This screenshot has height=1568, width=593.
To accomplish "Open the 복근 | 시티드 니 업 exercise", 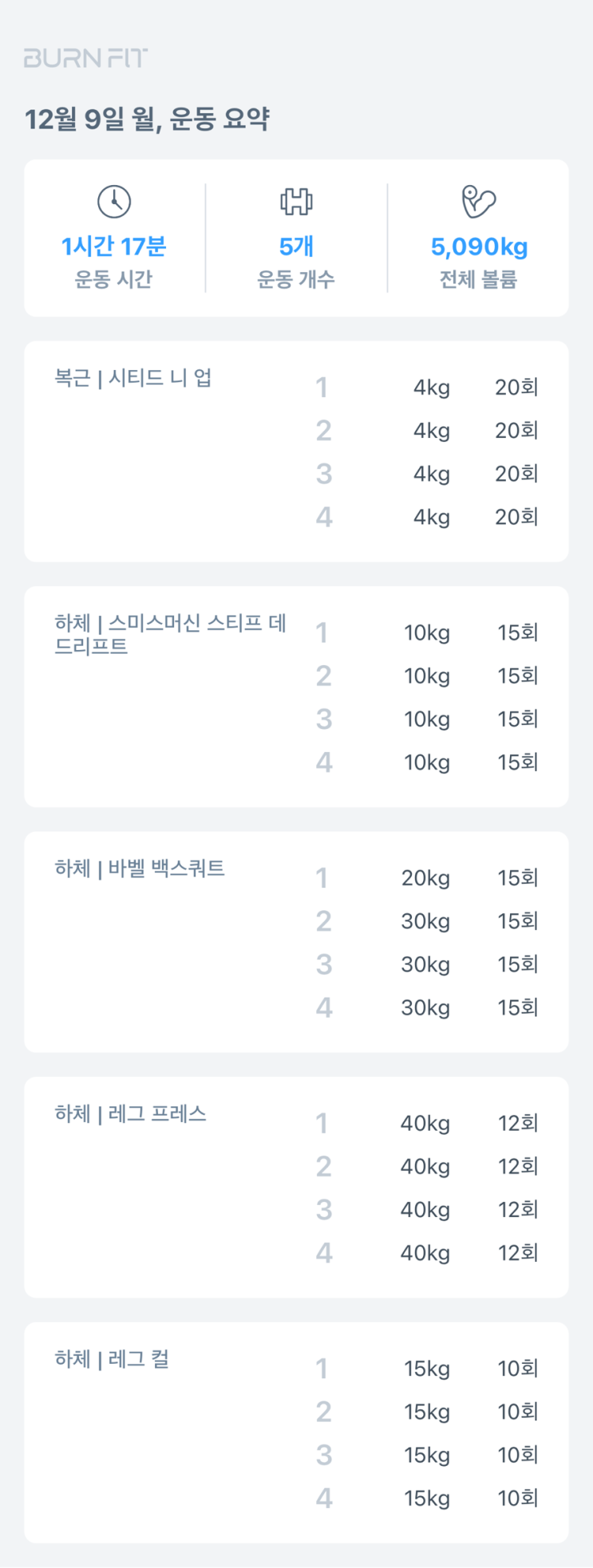I will [x=133, y=377].
